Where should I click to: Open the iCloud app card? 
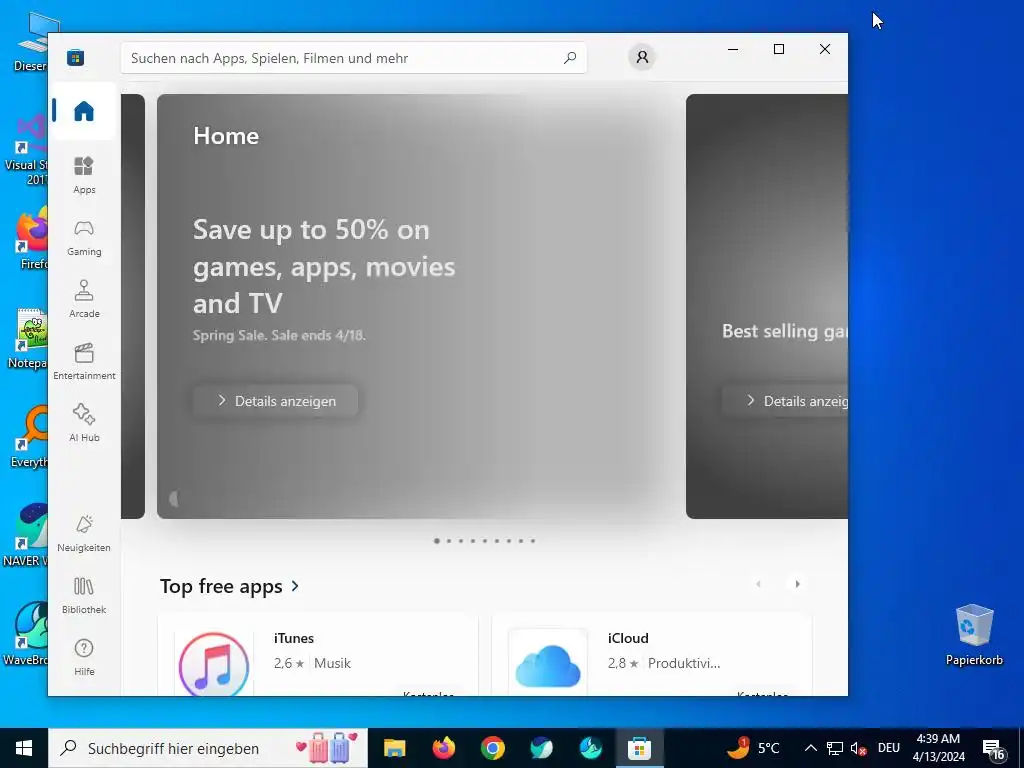652,654
